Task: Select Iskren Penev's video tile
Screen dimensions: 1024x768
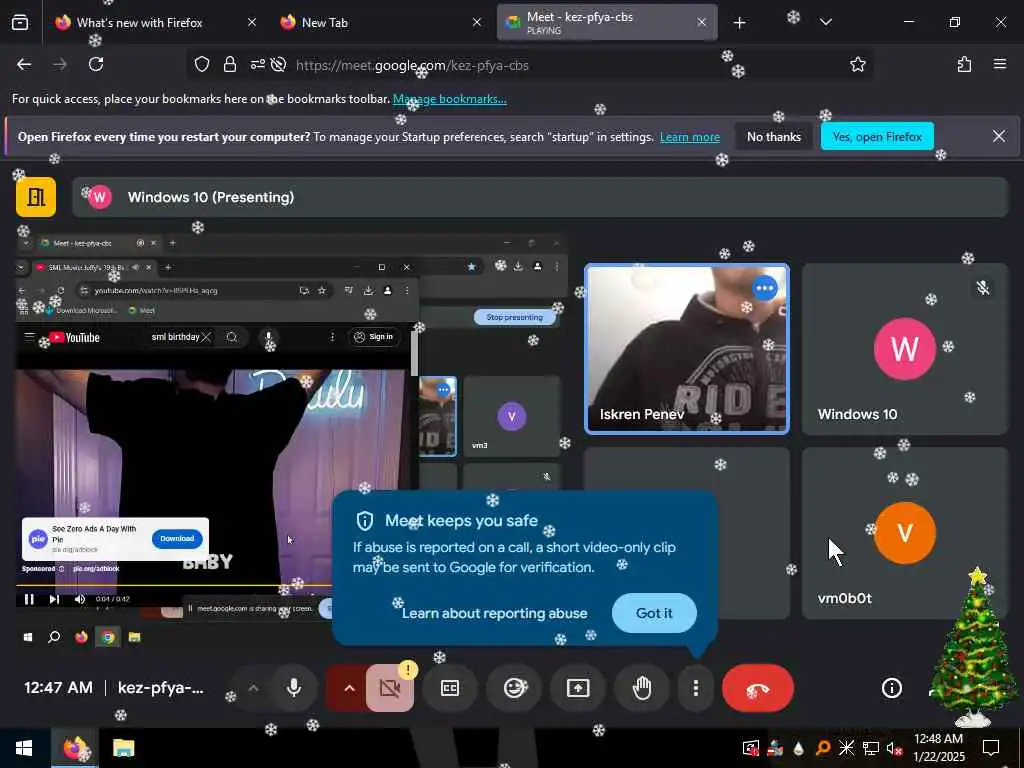Action: tap(687, 349)
